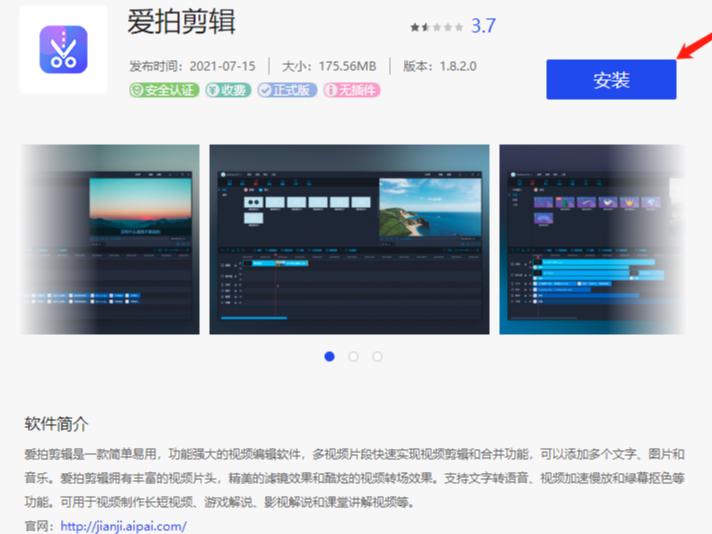Image resolution: width=712 pixels, height=534 pixels.
Task: Click the 爱拍剪辑 scissors app icon
Action: coord(64,49)
